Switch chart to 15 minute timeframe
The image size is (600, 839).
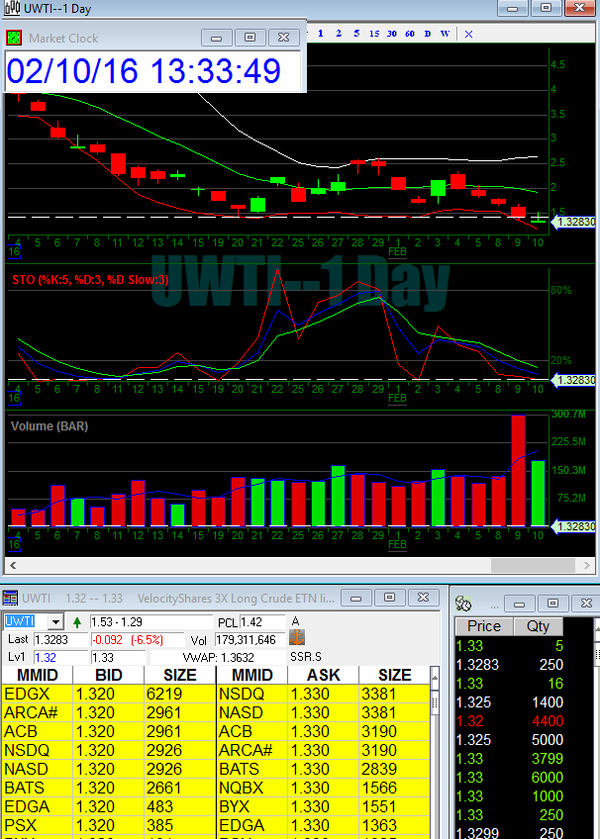(374, 34)
